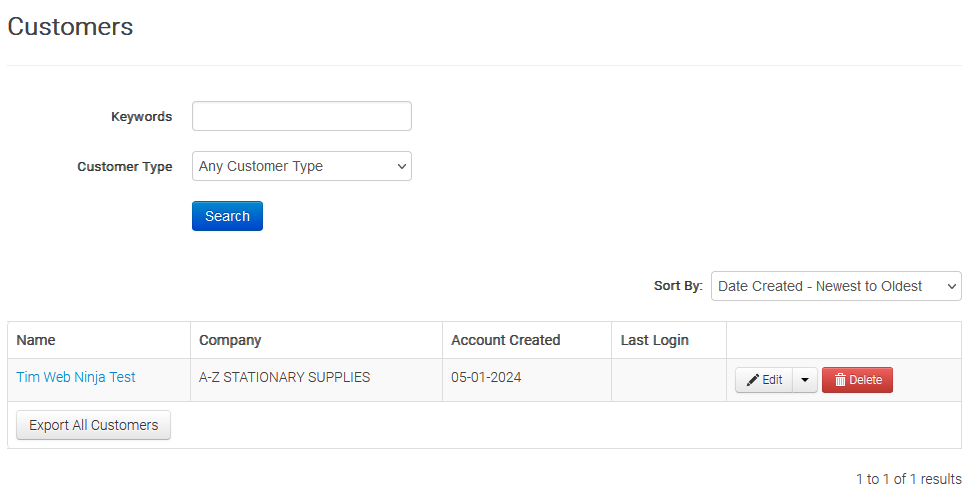This screenshot has height=498, width=969.
Task: Click into the Keywords input field
Action: click(301, 116)
